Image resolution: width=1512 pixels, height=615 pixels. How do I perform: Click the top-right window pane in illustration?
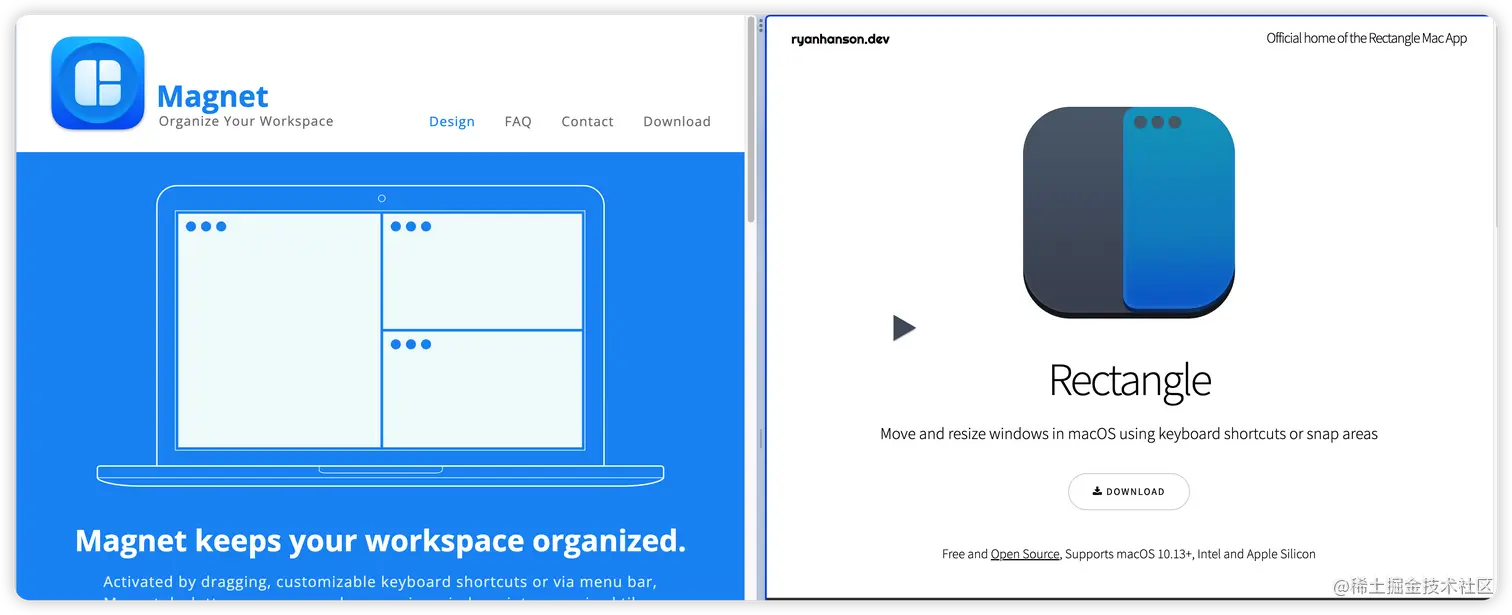click(483, 271)
